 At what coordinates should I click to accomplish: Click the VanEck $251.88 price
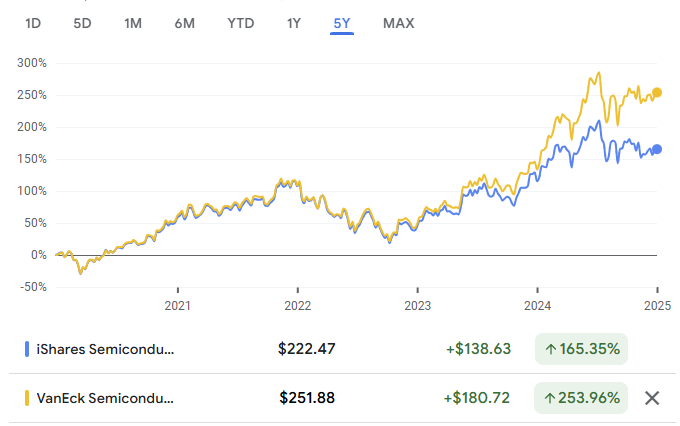pos(306,398)
